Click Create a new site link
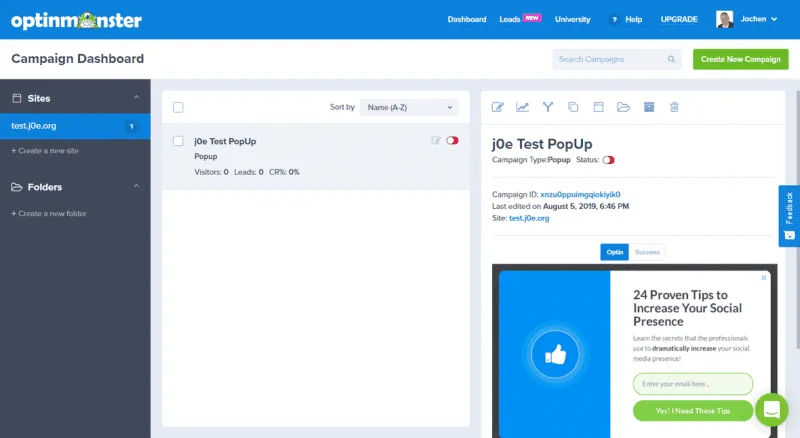This screenshot has height=438, width=800. [45, 151]
